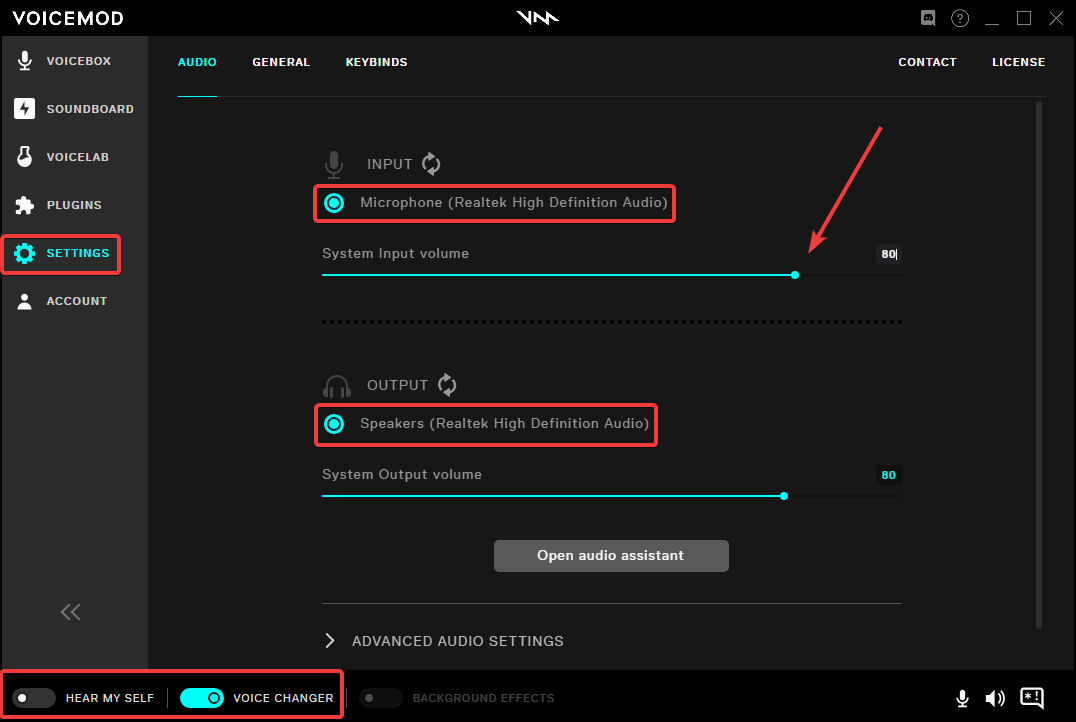
Task: Switch to the General tab
Action: click(281, 62)
